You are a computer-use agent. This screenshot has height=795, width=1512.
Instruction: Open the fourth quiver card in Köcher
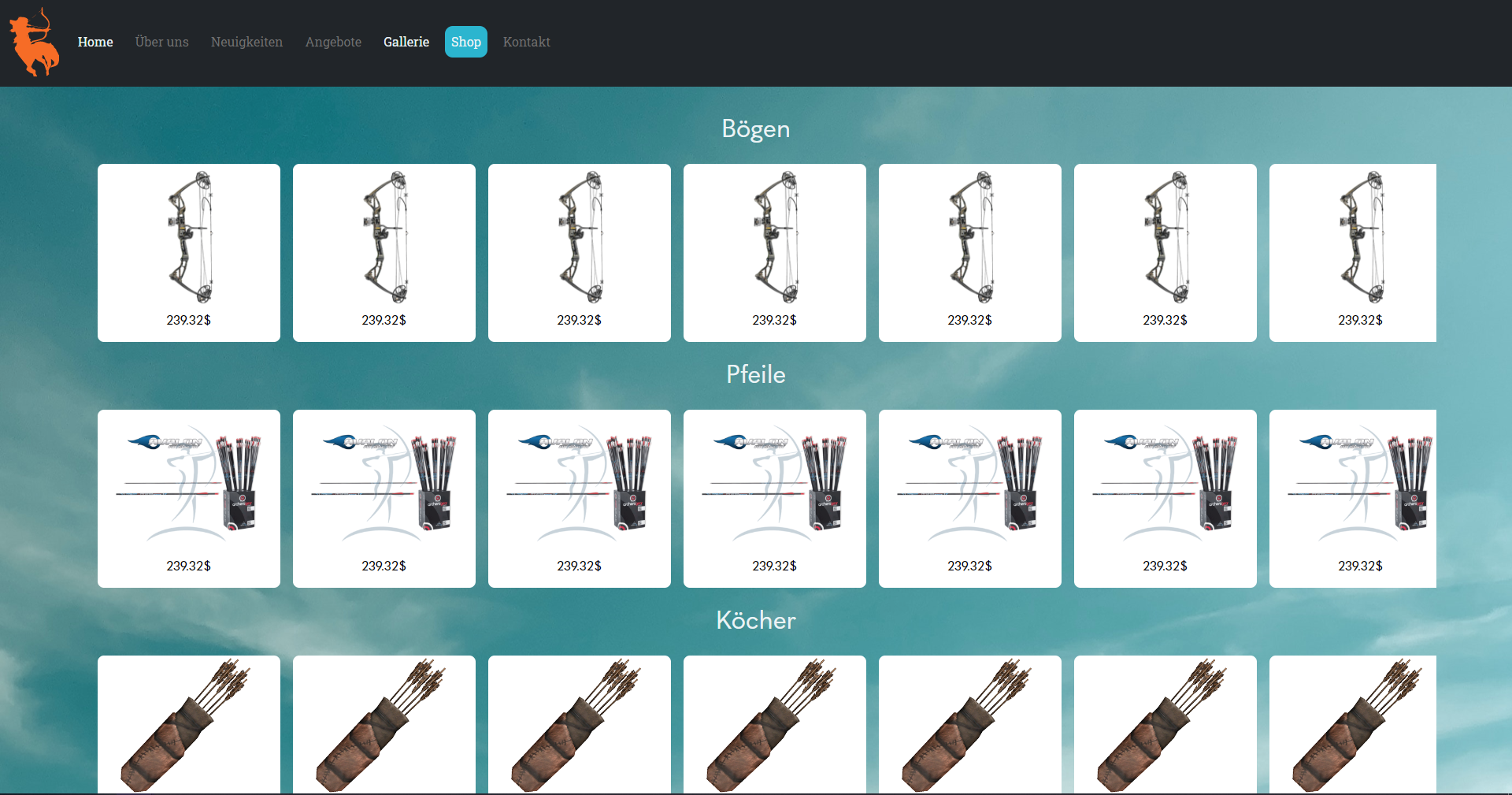click(775, 725)
